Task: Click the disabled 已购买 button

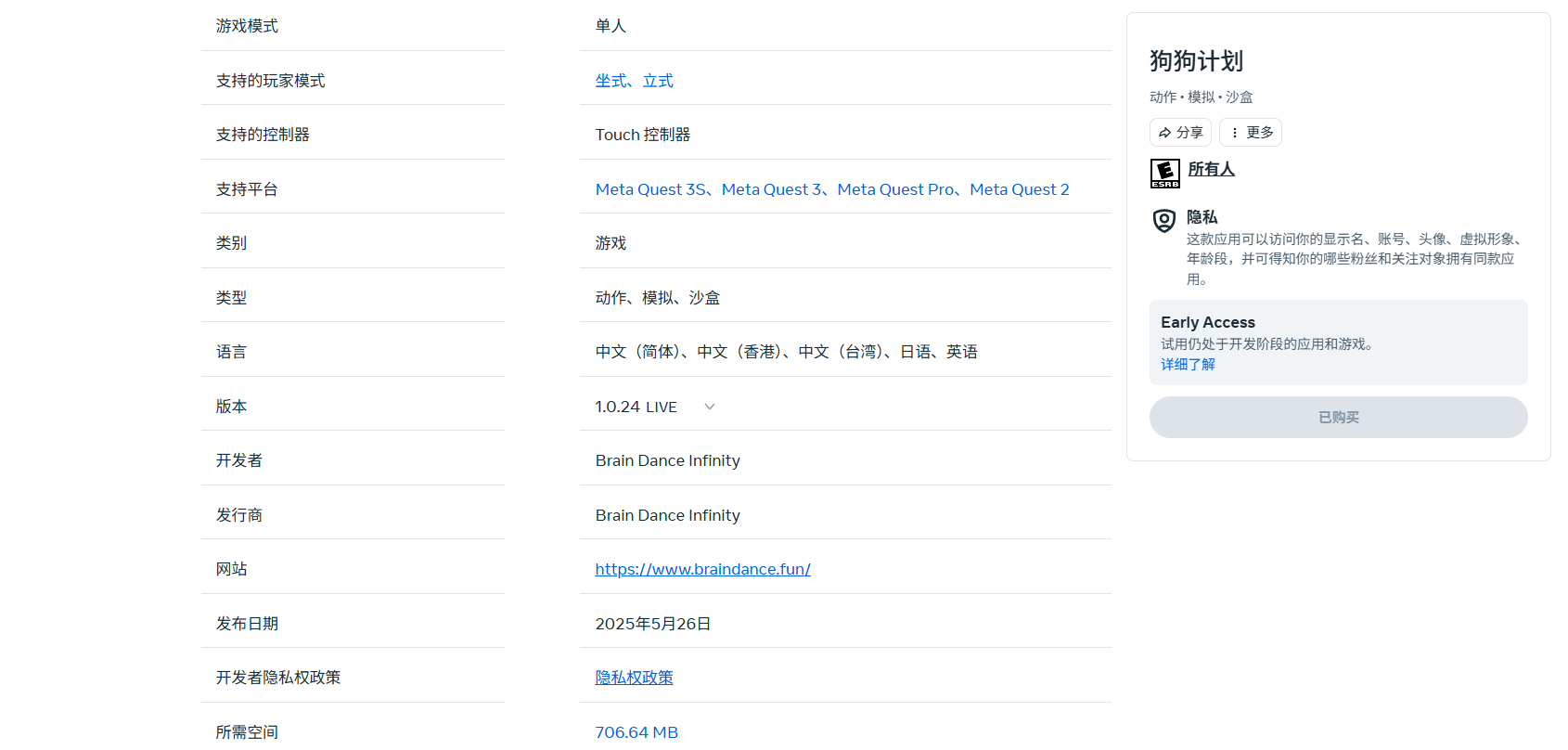Action: coord(1338,418)
